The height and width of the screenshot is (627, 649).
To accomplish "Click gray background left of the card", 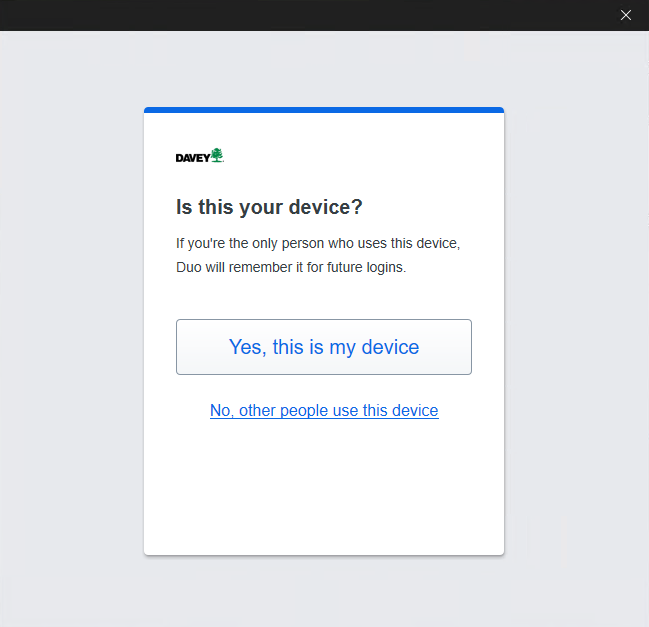I will [70, 330].
